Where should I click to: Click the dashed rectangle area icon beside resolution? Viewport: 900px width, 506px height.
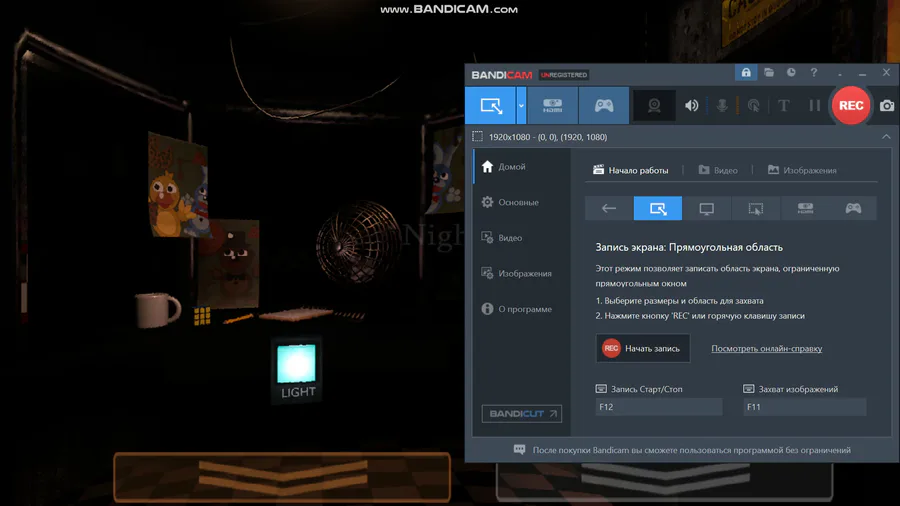click(x=478, y=137)
